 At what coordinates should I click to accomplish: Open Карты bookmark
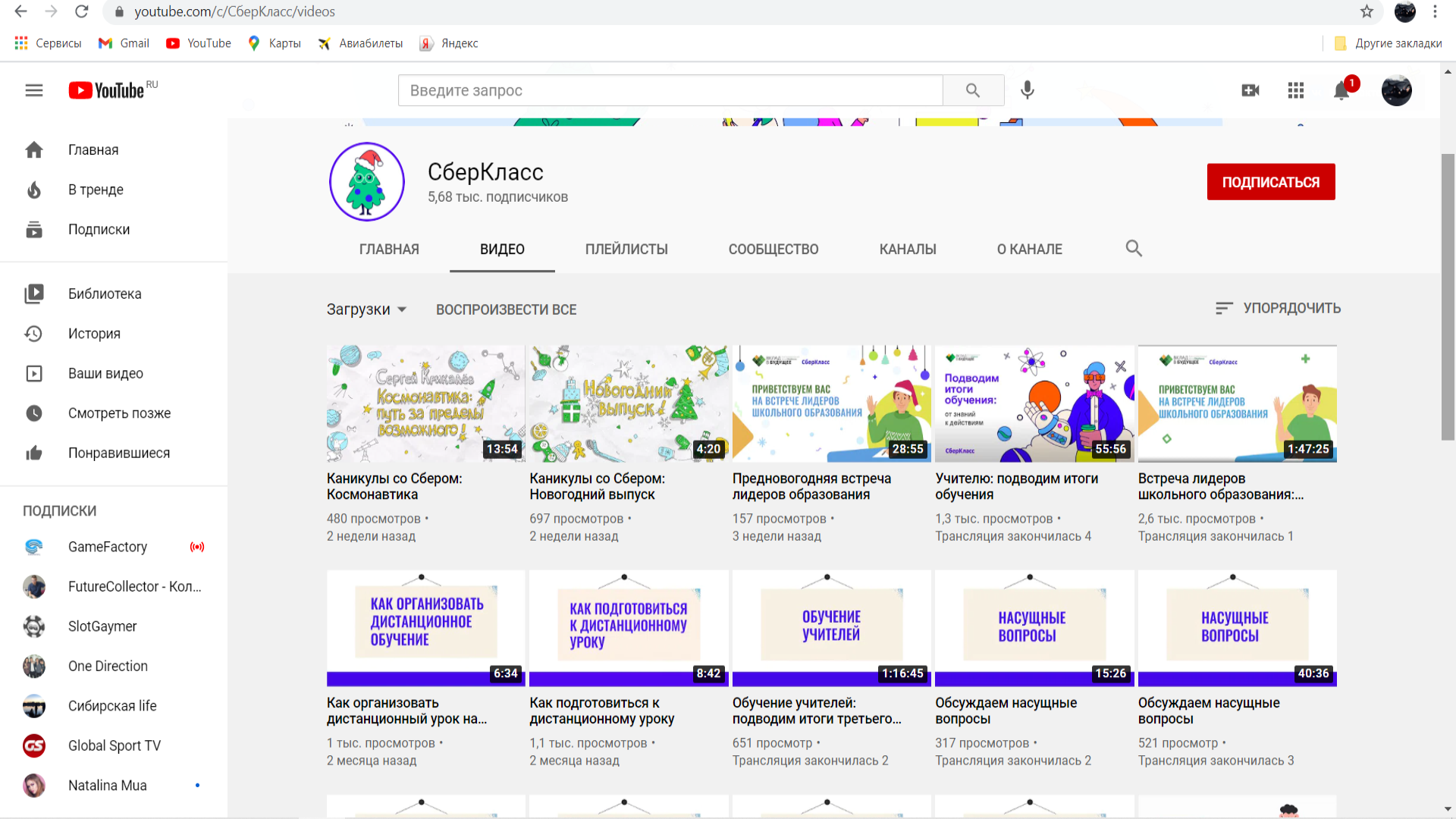click(x=275, y=43)
